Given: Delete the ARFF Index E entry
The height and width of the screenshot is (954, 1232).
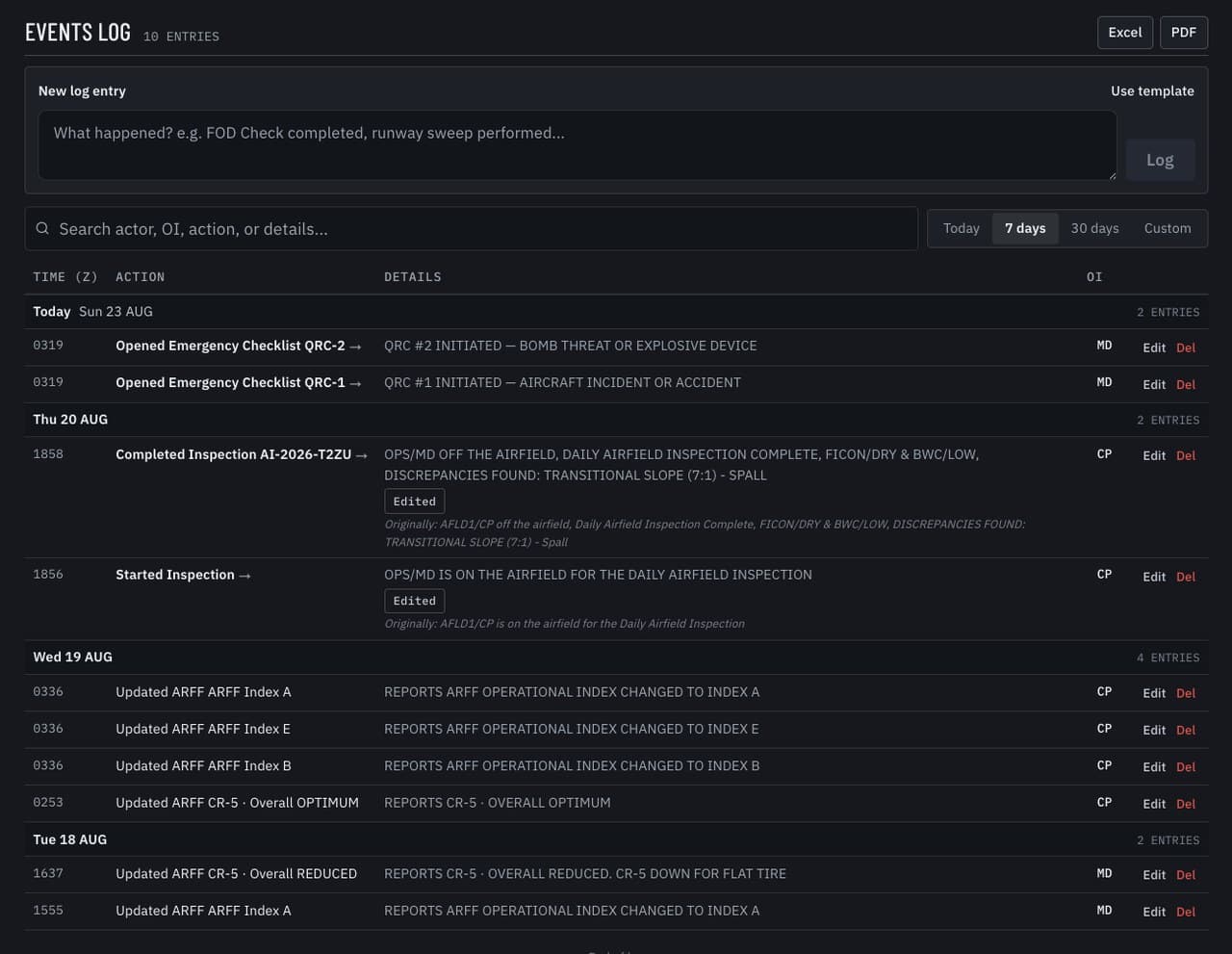Looking at the screenshot, I should pos(1186,730).
